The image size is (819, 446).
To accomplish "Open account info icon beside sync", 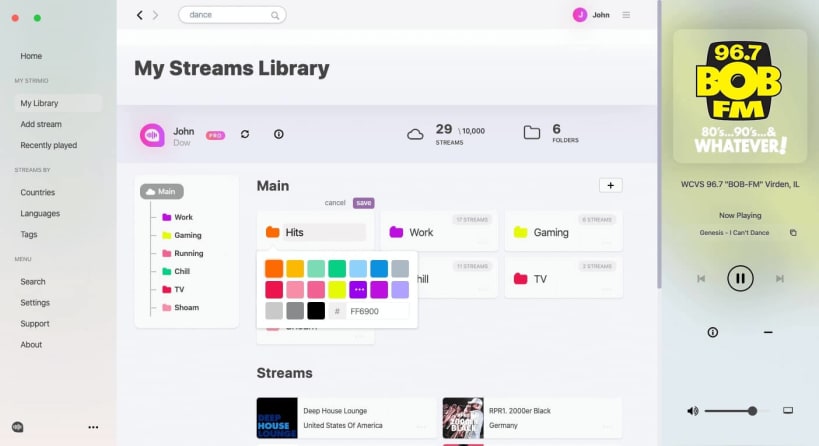I will (x=279, y=134).
